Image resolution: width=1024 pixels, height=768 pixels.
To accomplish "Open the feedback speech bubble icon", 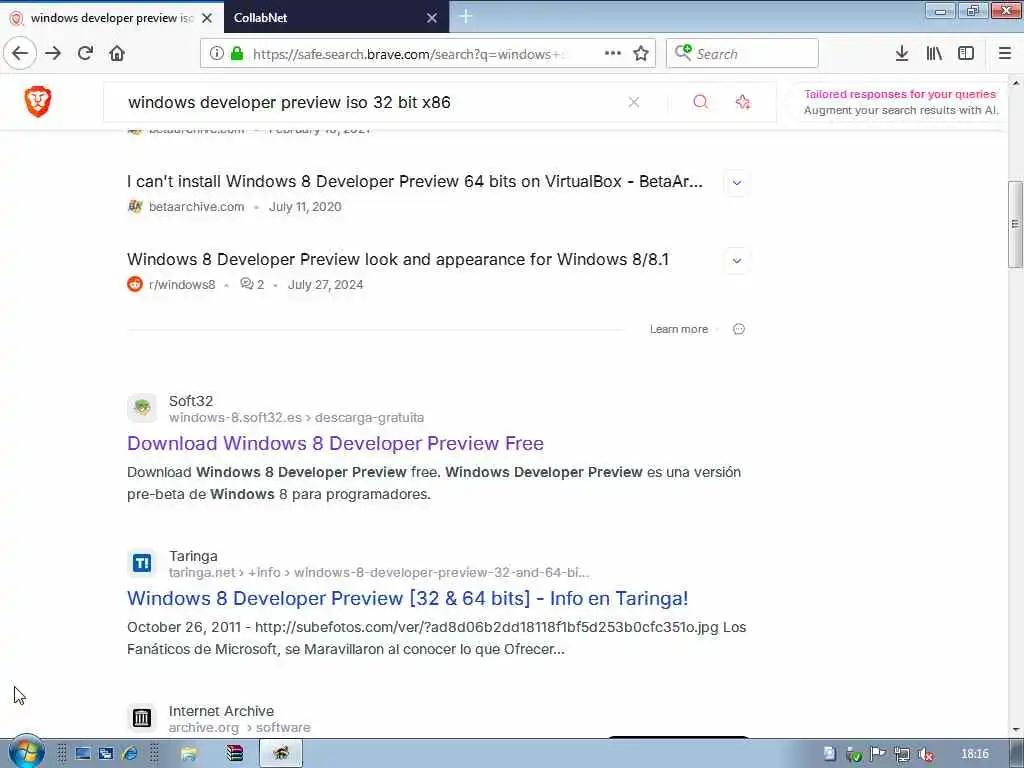I will tap(739, 329).
